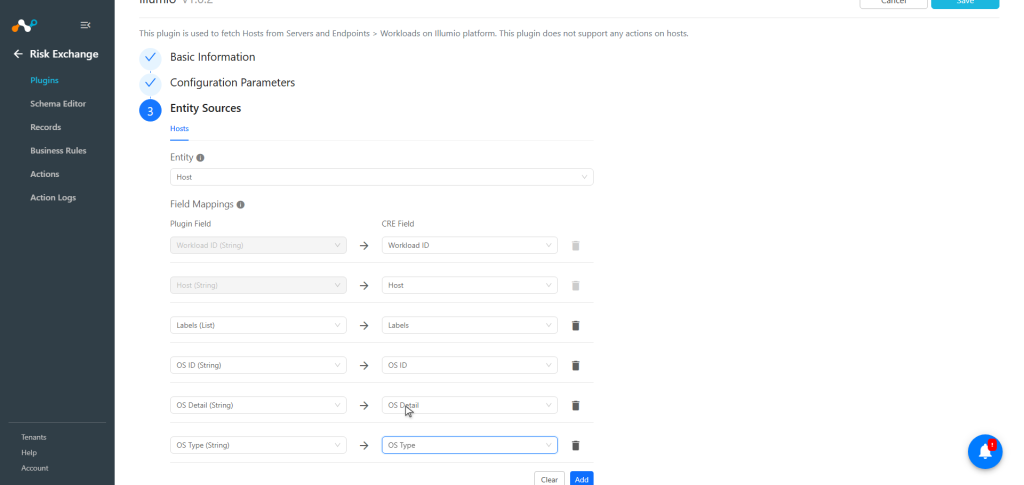Screen dimensions: 1024x485
Task: Go to Basic Information step
Action: point(212,57)
